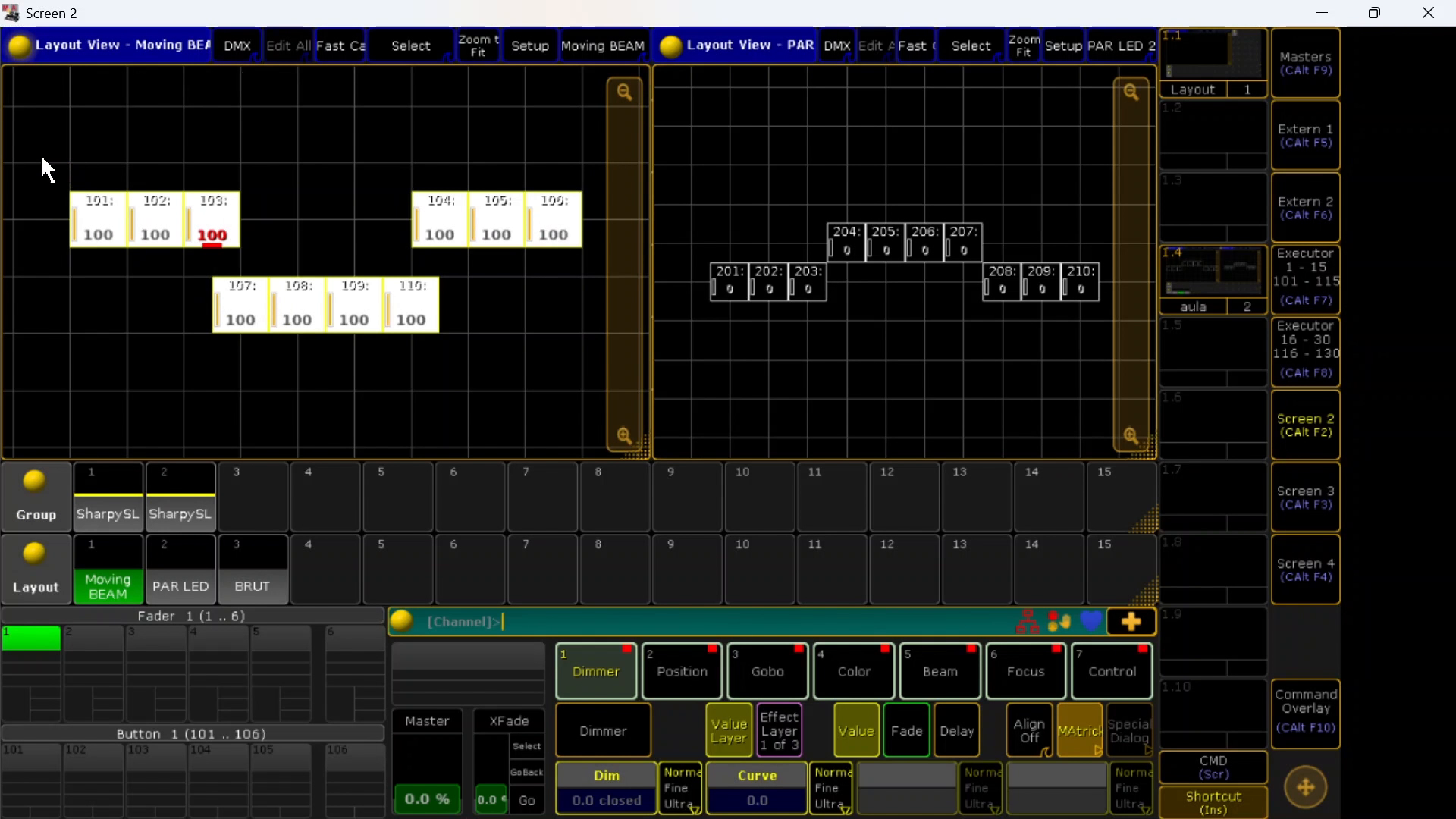Switch to Screen 3 (CAlt F3)

[x=1305, y=497]
